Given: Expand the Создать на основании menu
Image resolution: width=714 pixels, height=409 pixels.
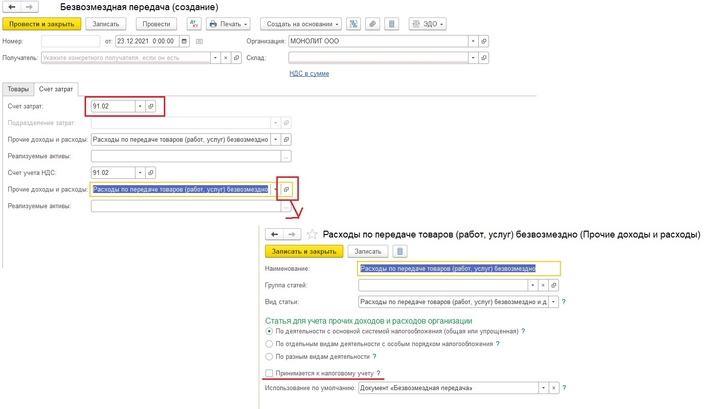Looking at the screenshot, I should coord(301,24).
